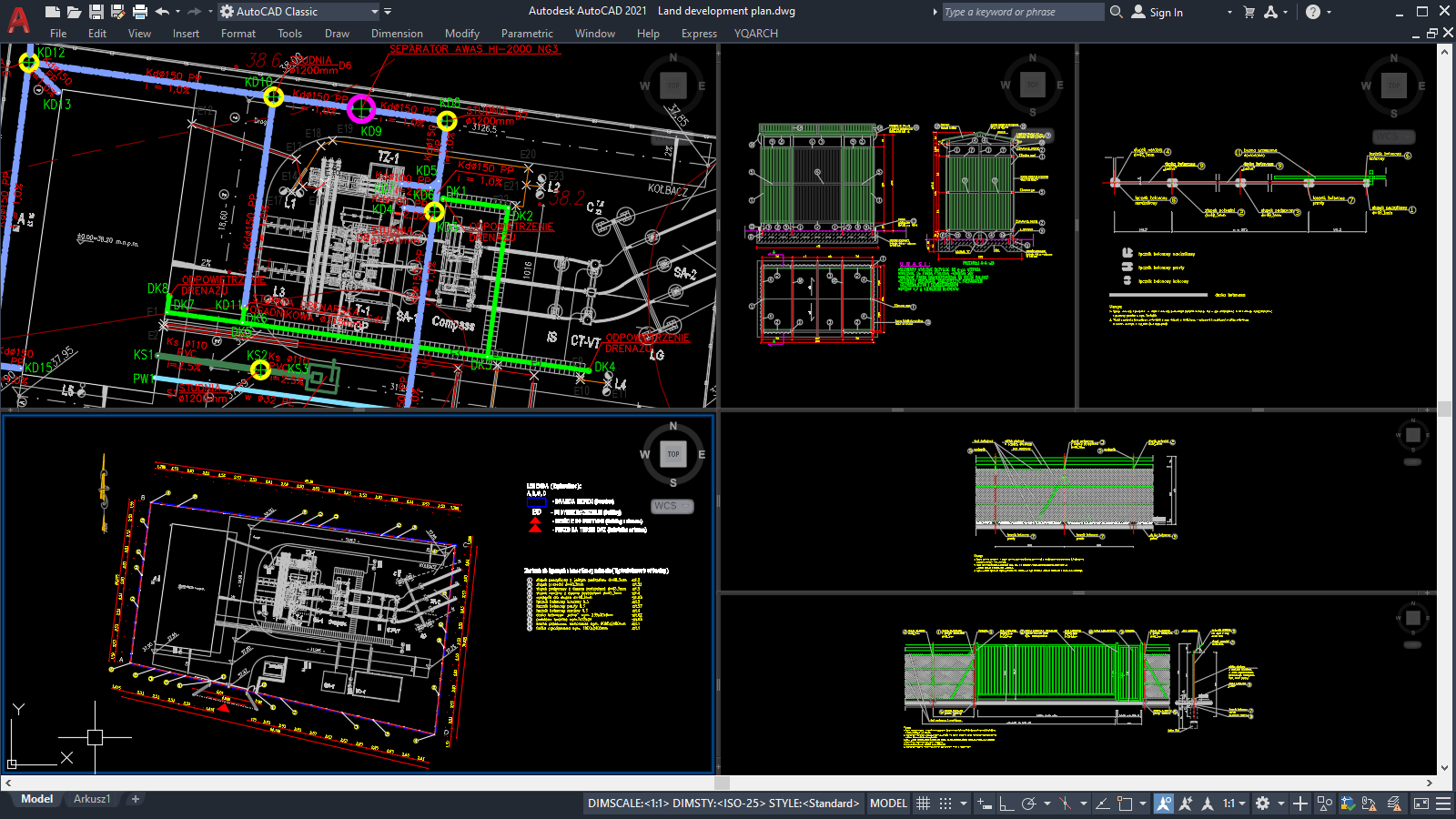Switch to the Arkusz1 layout tab
Viewport: 1456px width, 819px height.
point(91,798)
